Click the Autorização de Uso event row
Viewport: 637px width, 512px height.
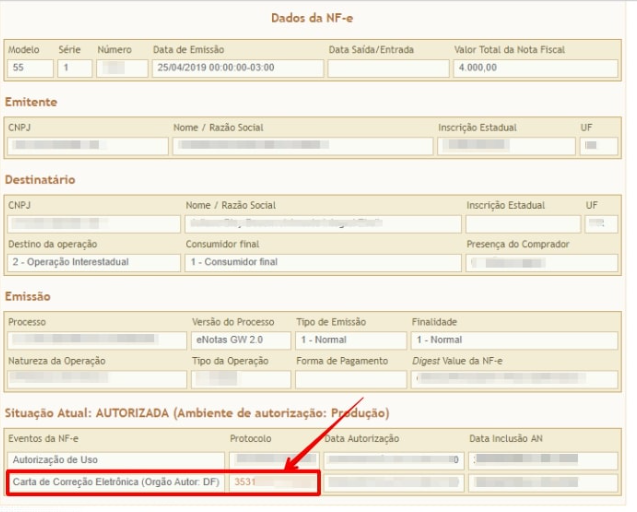point(115,459)
